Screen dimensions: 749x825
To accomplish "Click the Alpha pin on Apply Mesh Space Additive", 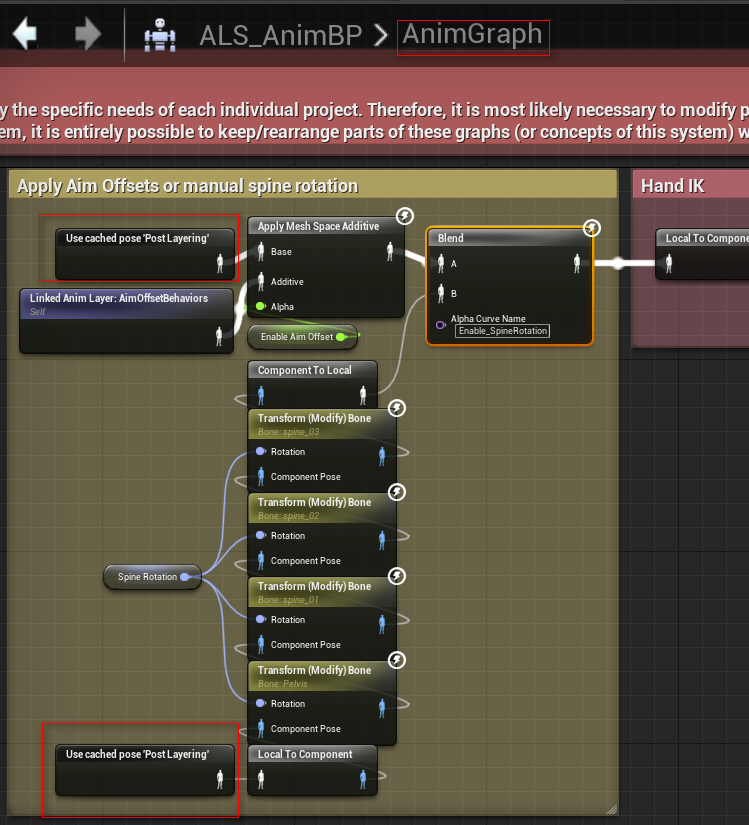I will [x=261, y=307].
